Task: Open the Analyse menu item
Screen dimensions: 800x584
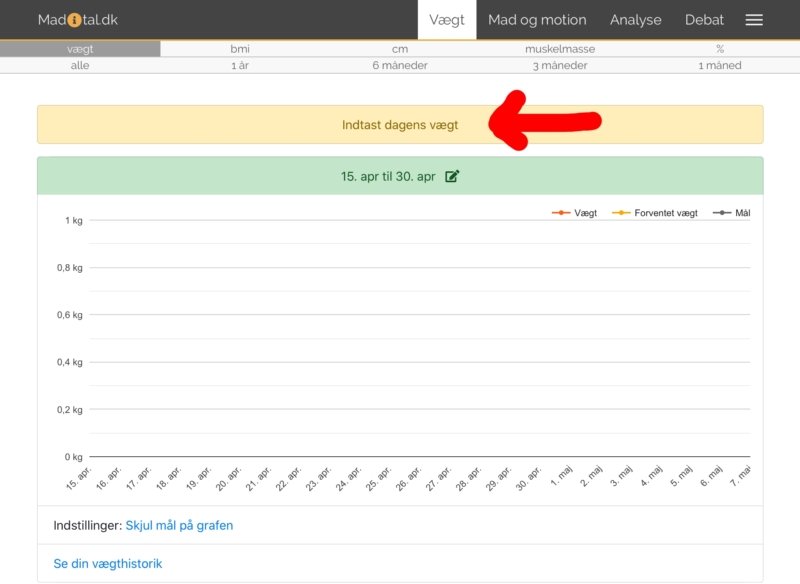Action: (636, 20)
